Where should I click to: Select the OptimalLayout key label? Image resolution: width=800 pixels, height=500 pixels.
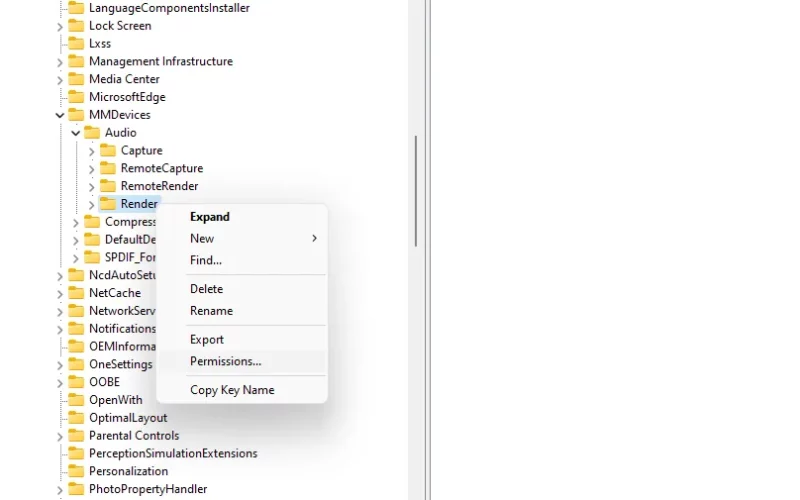point(128,417)
